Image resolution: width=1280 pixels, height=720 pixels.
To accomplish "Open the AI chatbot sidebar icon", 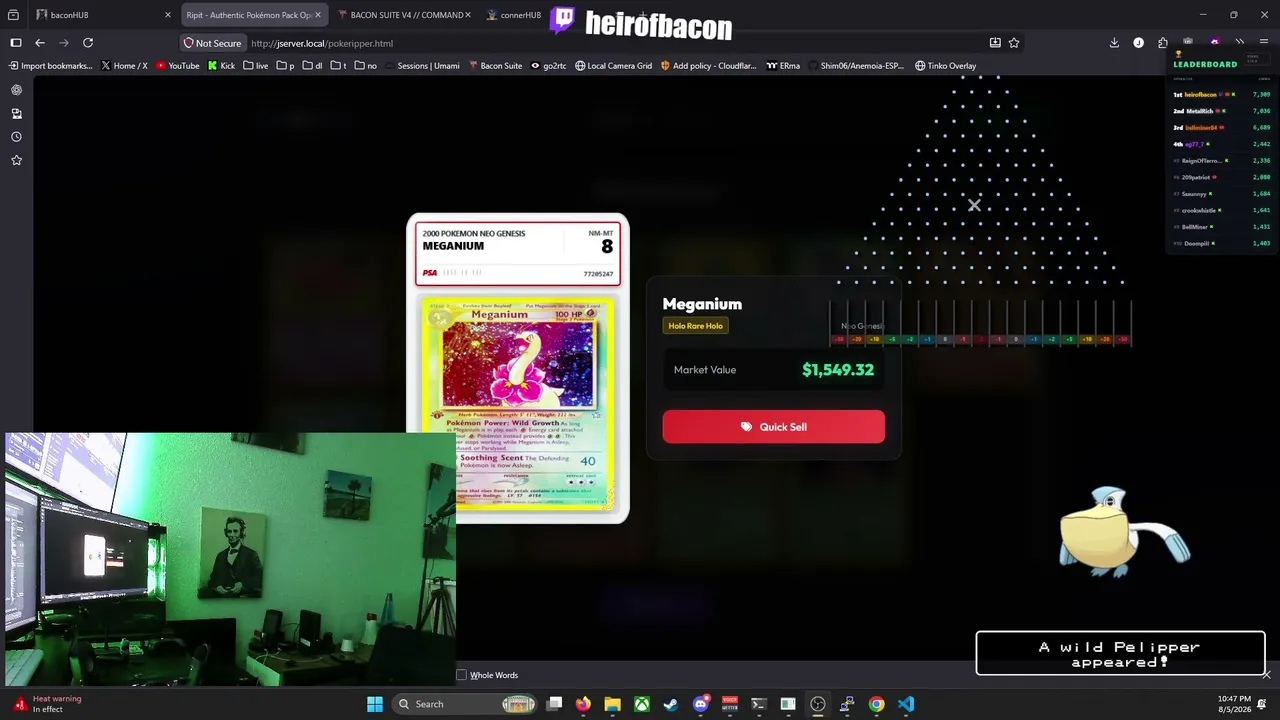I will tap(16, 90).
